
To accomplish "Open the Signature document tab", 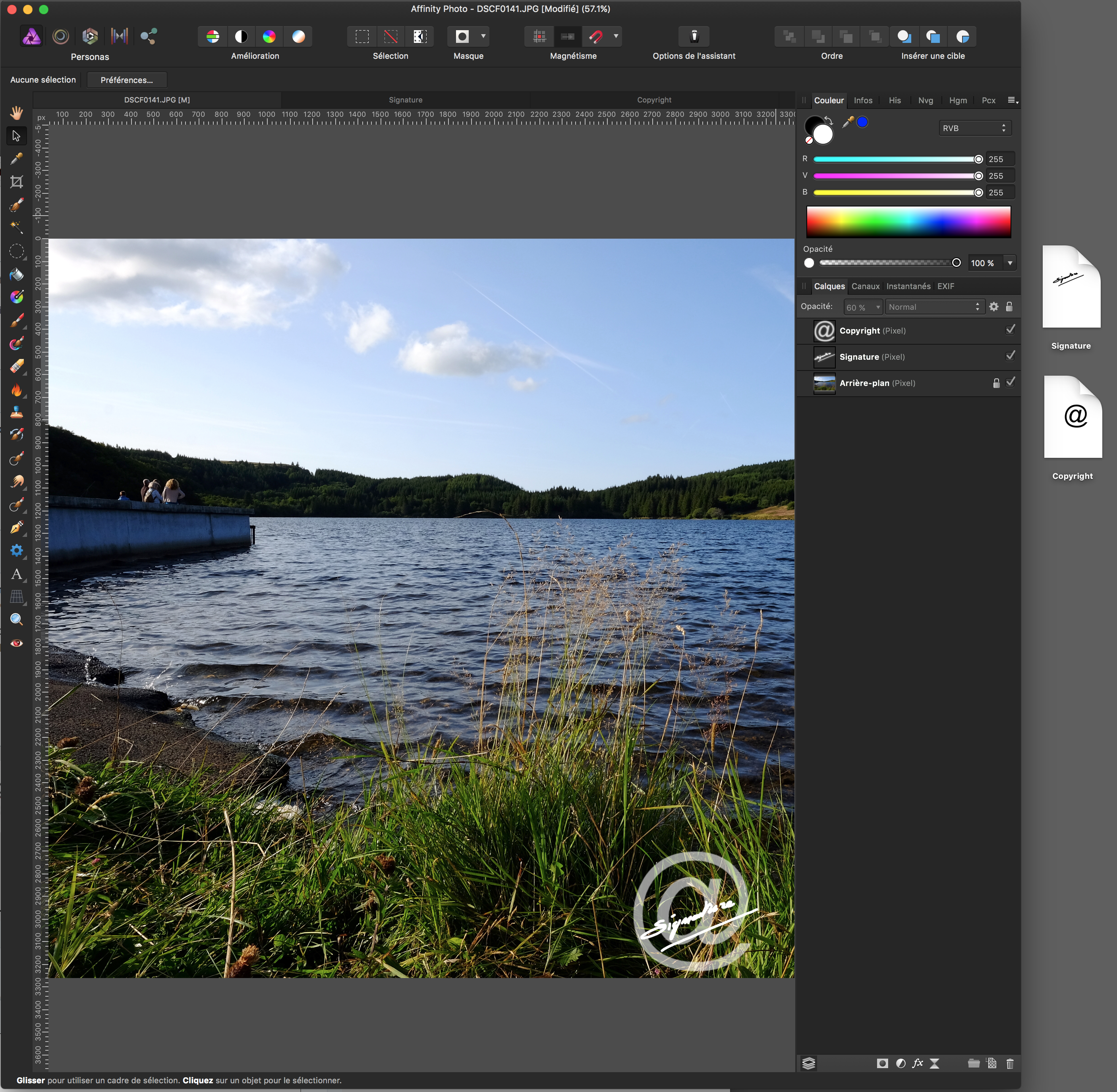I will (x=405, y=100).
